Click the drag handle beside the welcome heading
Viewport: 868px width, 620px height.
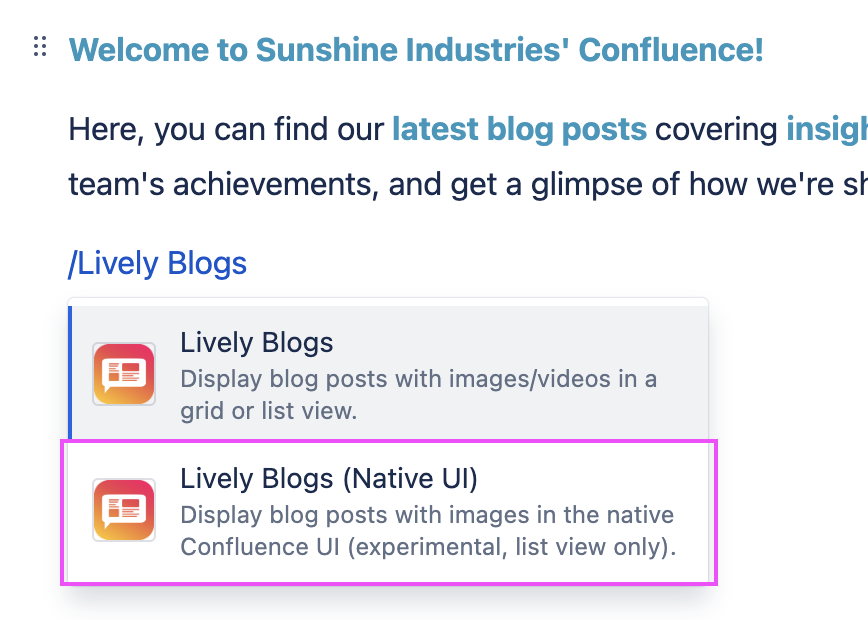point(40,47)
